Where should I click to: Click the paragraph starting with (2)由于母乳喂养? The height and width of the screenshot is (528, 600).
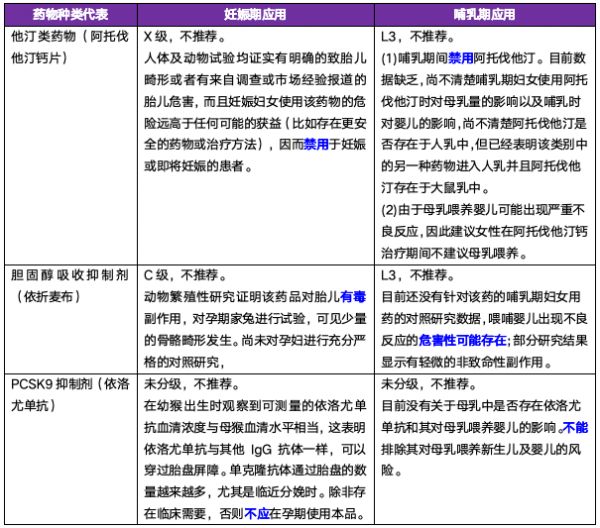click(x=485, y=227)
